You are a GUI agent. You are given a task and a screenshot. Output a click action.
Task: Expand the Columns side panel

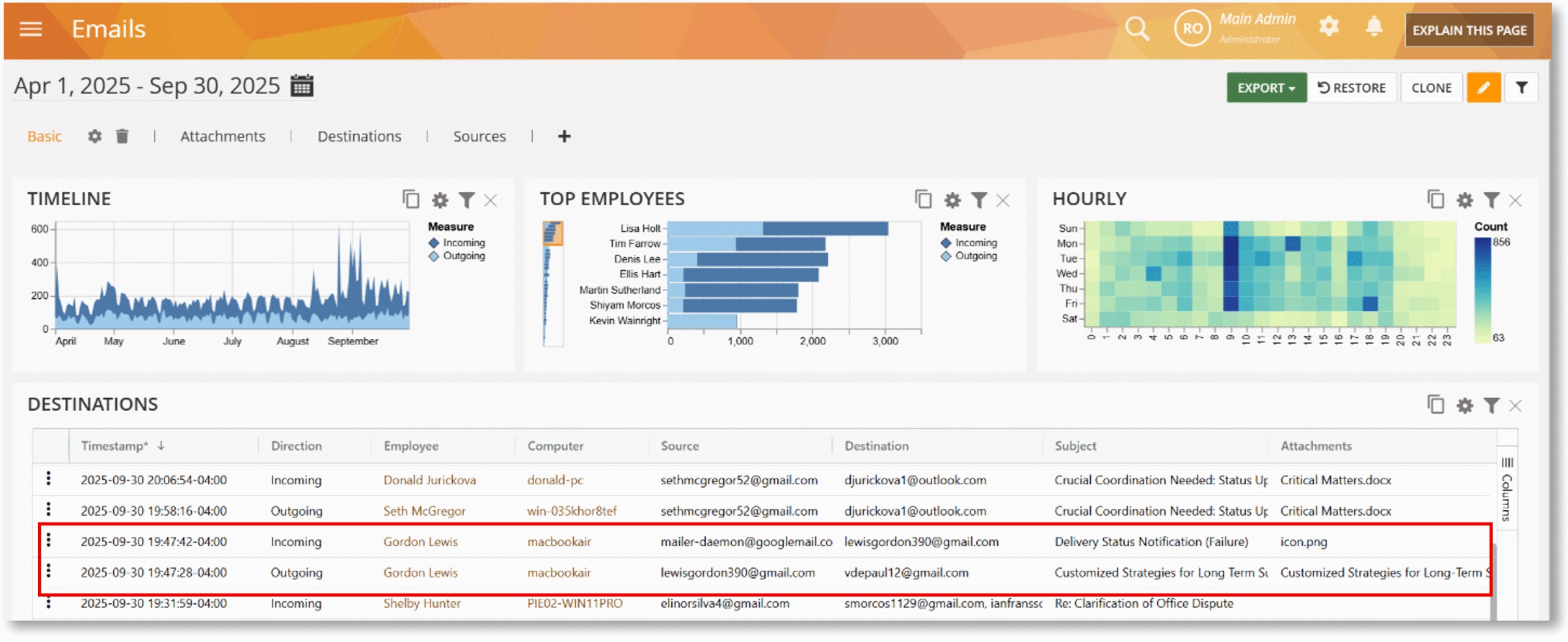point(1507,489)
